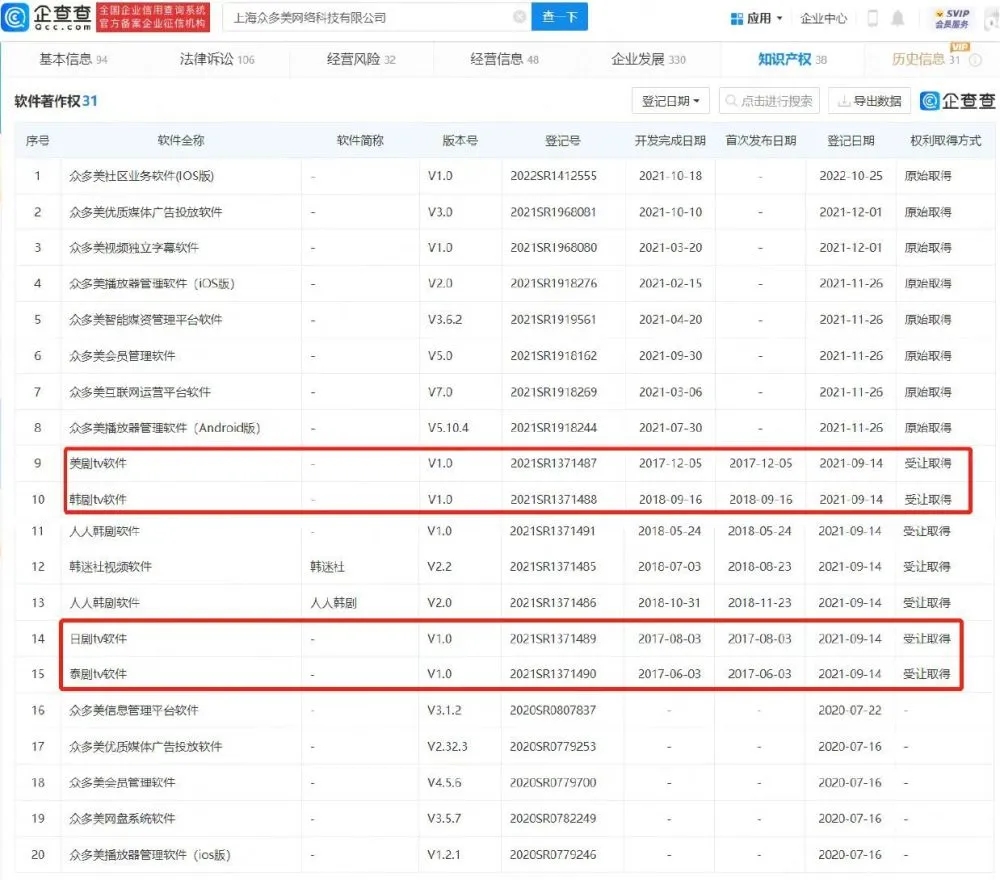Click 众多美互联网运营平台软件 name
The image size is (1000, 880).
tap(140, 392)
